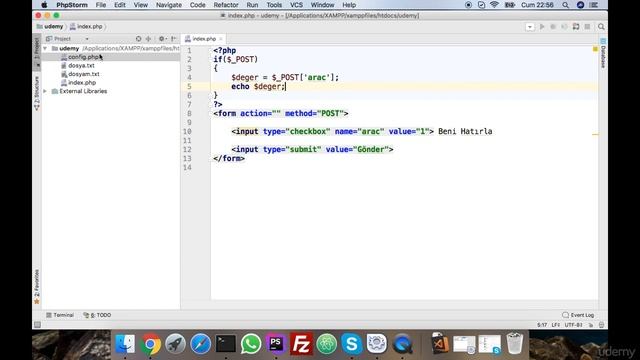The height and width of the screenshot is (360, 640).
Task: Click the Stop square in the toolbar
Action: (587, 27)
